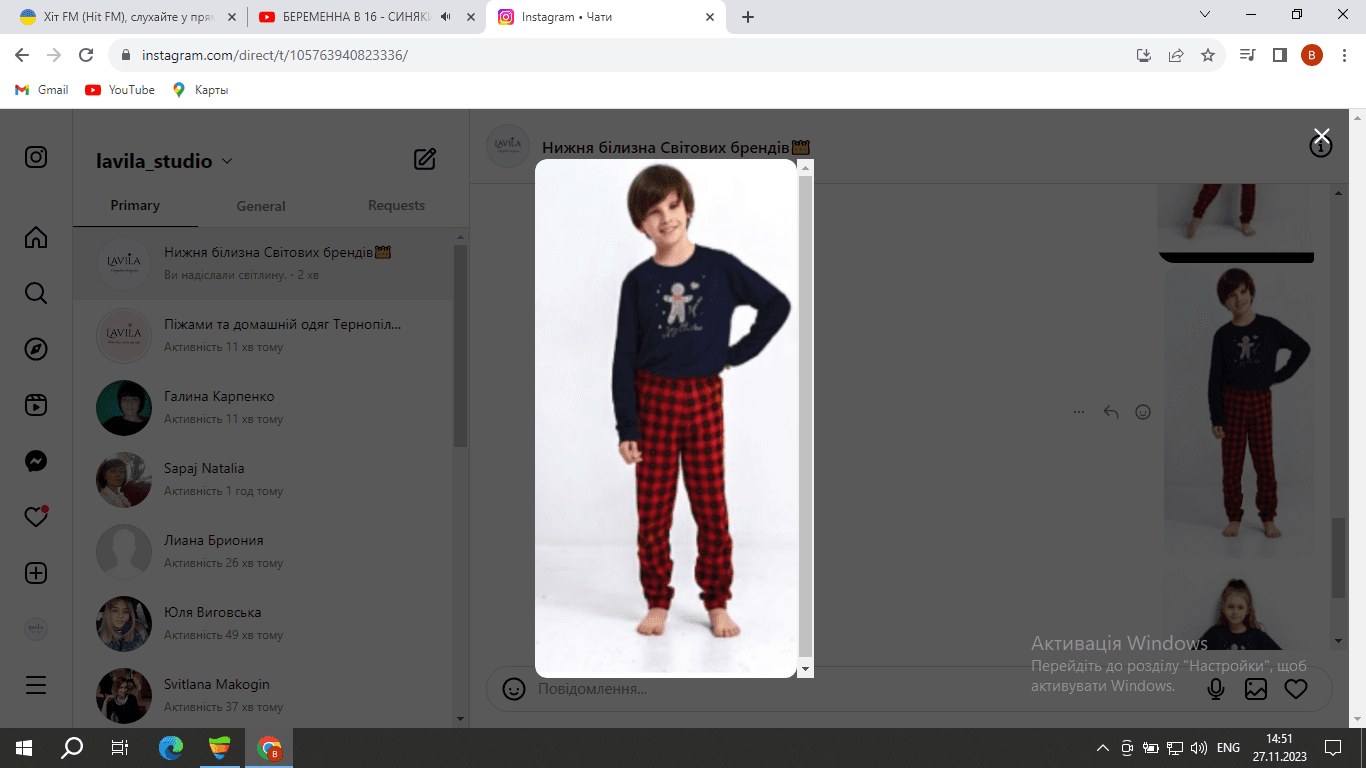Viewport: 1366px width, 768px height.
Task: Open Gmail bookmark
Action: pyautogui.click(x=42, y=90)
